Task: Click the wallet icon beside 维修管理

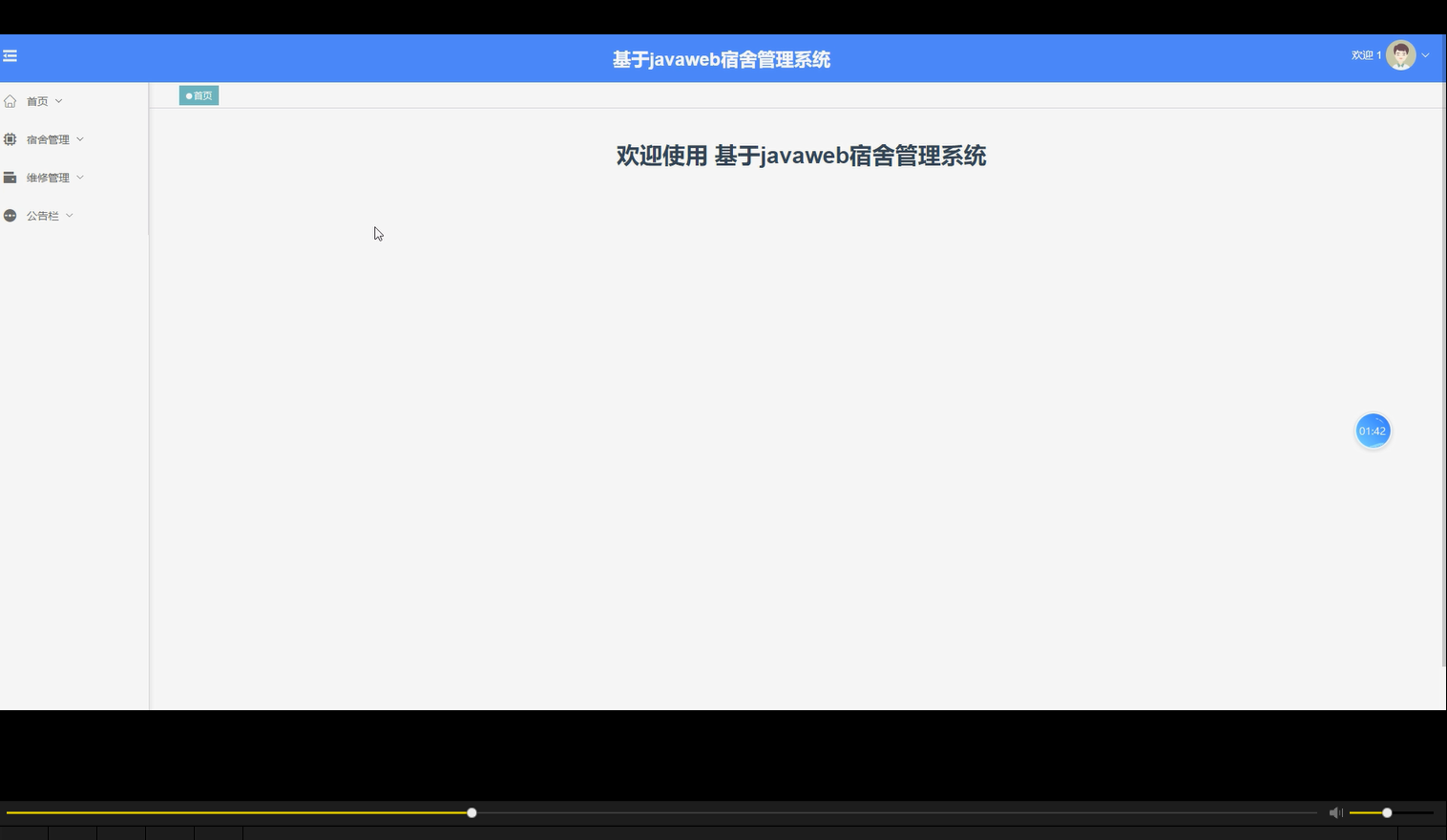Action: tap(10, 177)
